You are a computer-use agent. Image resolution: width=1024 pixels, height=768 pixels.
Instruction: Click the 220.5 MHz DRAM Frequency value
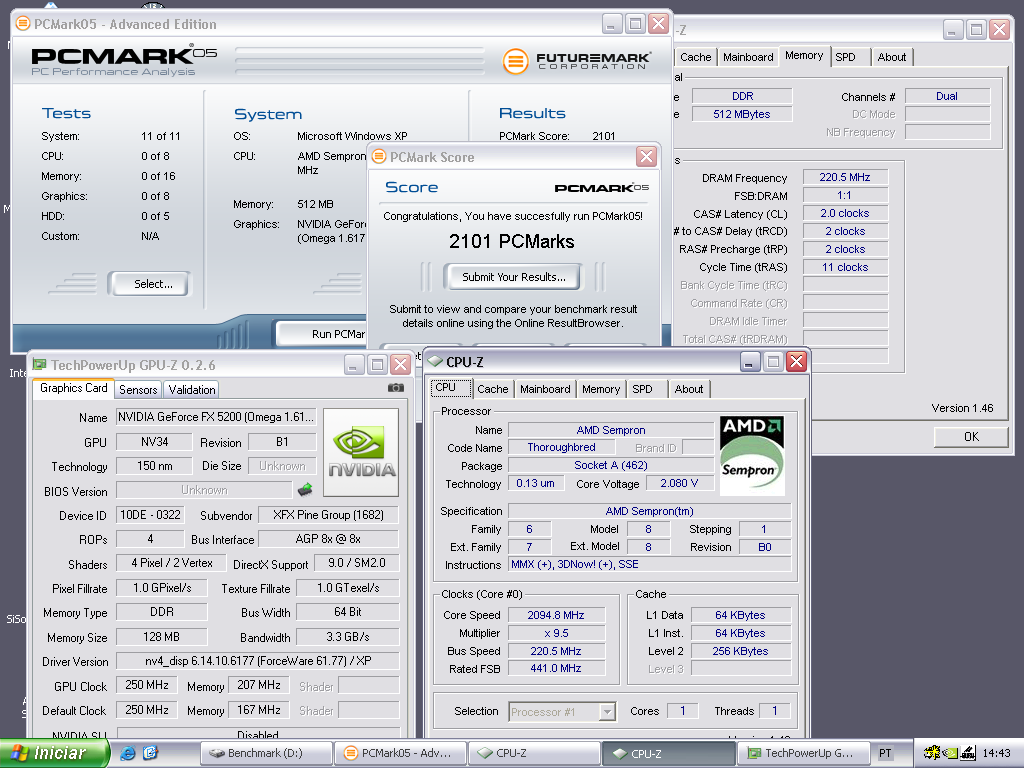click(845, 177)
